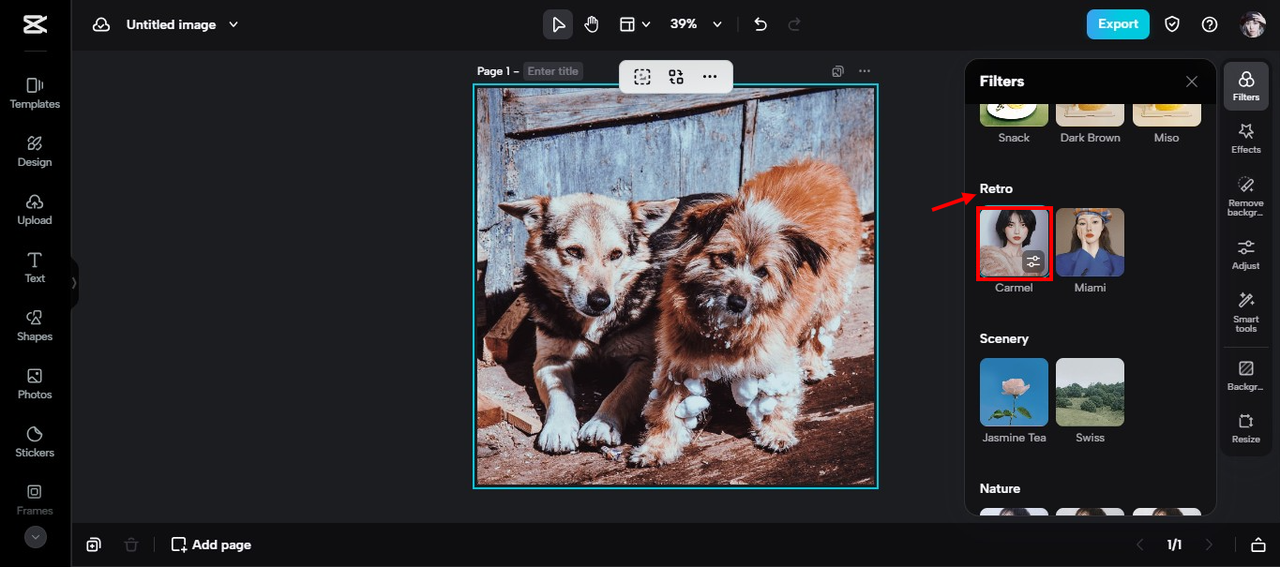Apply the Snack filter

click(1014, 114)
